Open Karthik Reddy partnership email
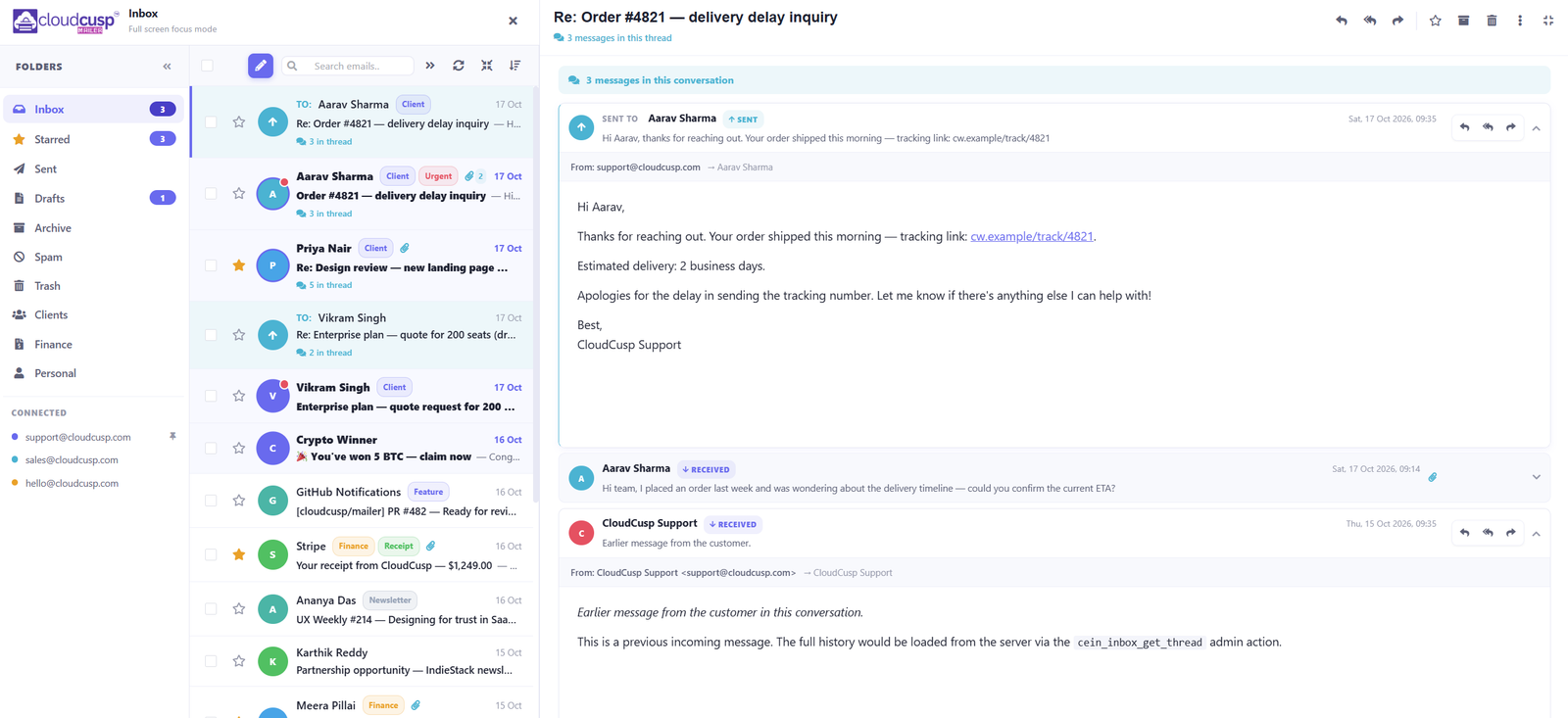This screenshot has width=1568, height=718. [363, 661]
